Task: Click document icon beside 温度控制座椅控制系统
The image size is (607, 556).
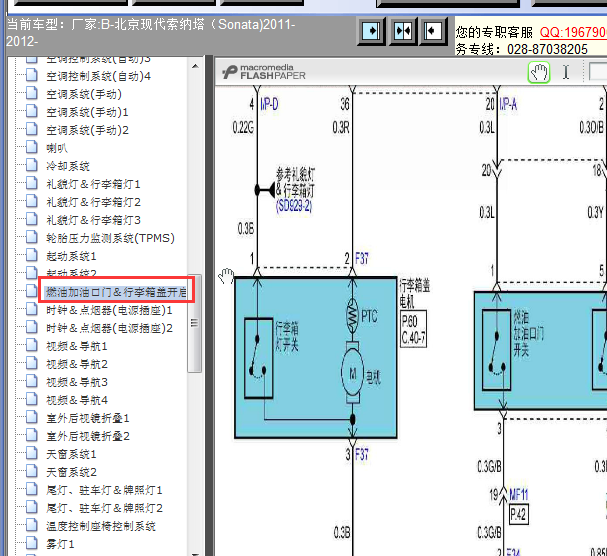Action: tap(31, 525)
